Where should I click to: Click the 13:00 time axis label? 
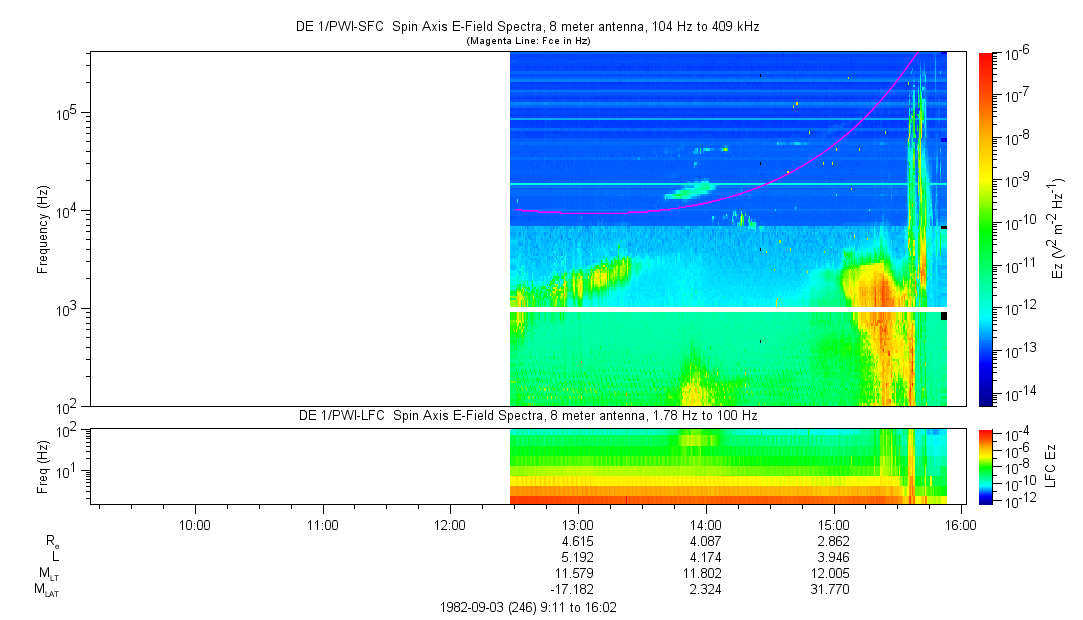click(577, 525)
